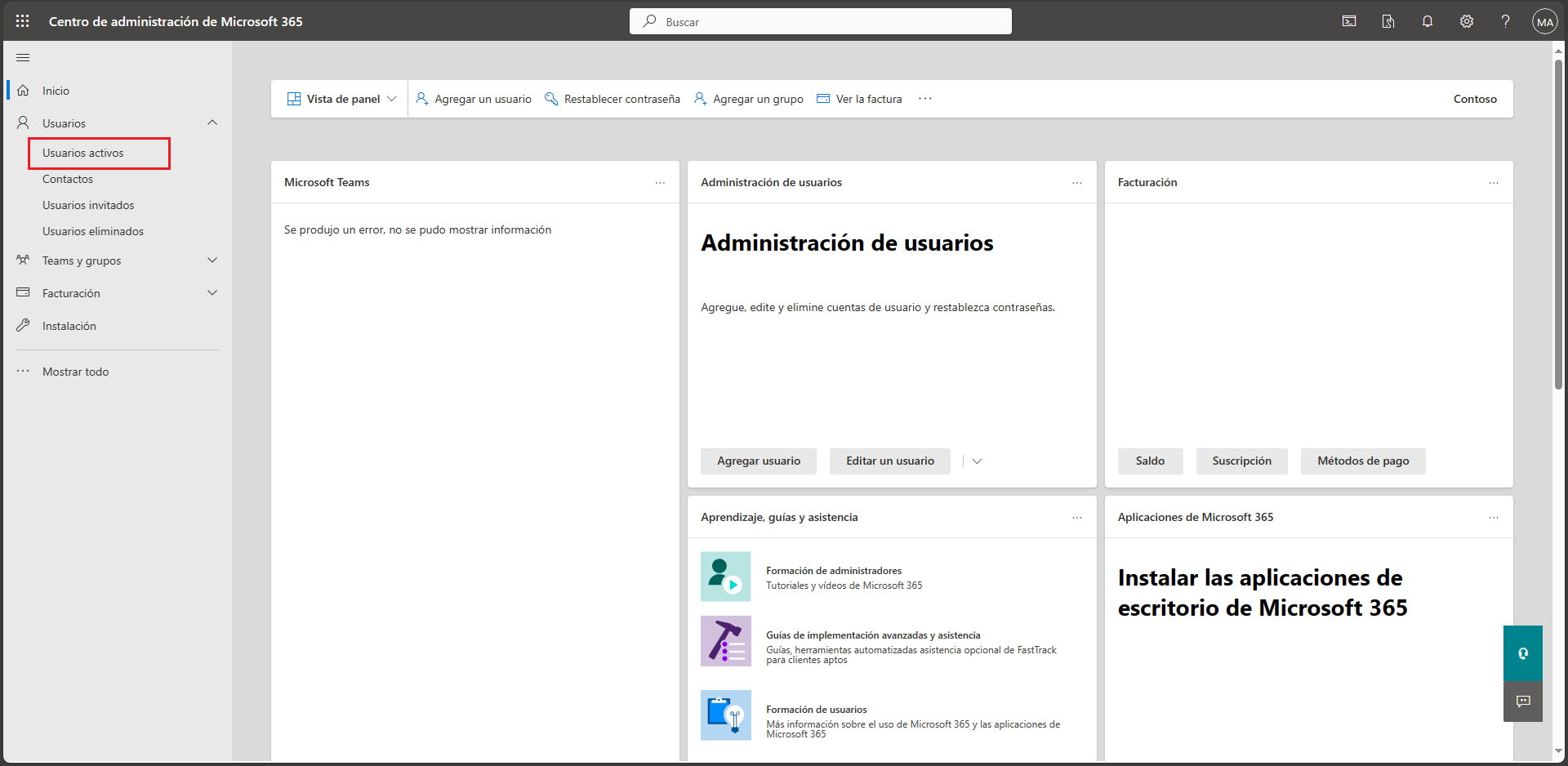Screen dimensions: 1568x766
Task: Click Mostrar todo in navigation
Action: (76, 372)
